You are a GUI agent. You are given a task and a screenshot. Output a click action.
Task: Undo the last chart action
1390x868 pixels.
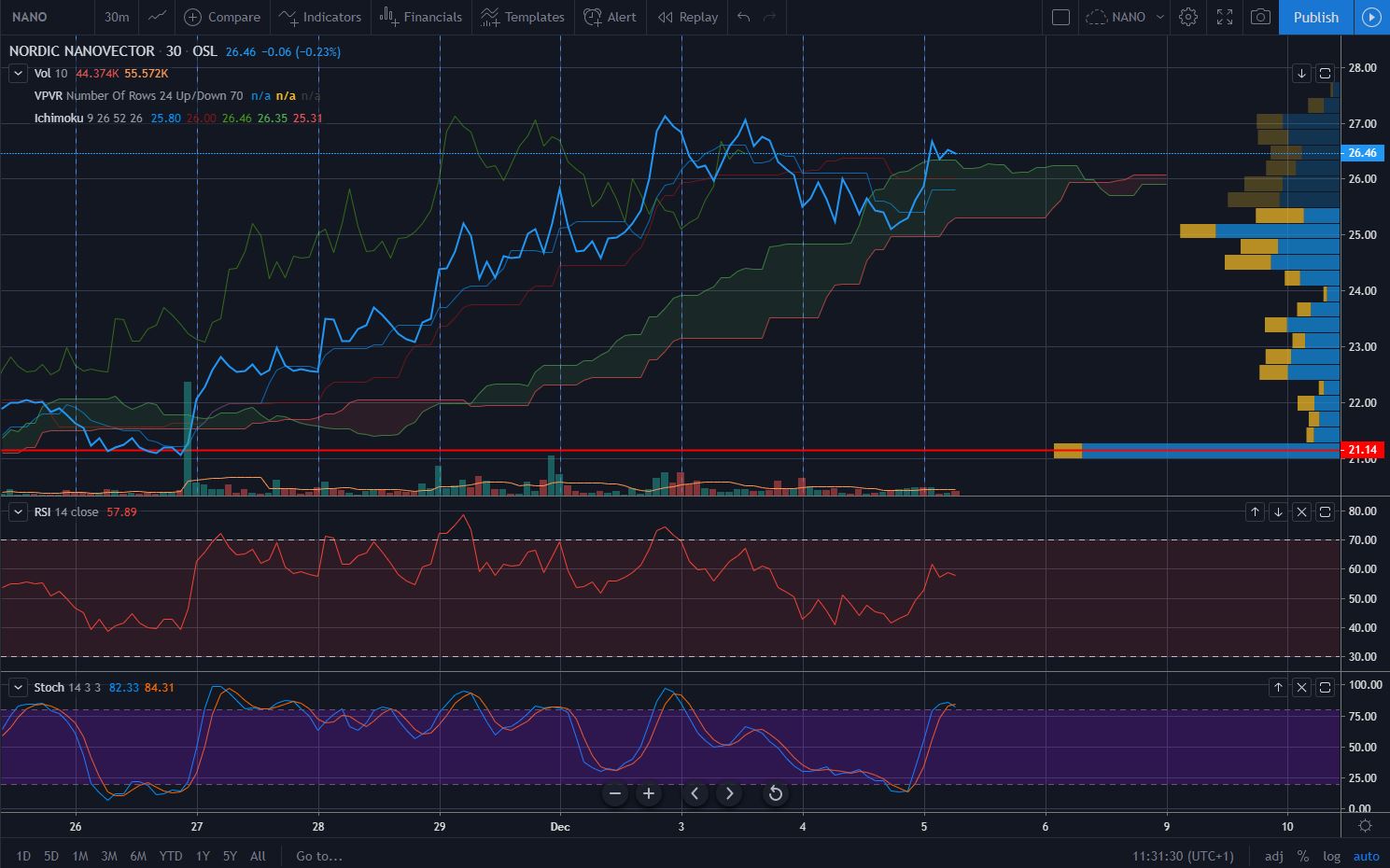[x=743, y=17]
